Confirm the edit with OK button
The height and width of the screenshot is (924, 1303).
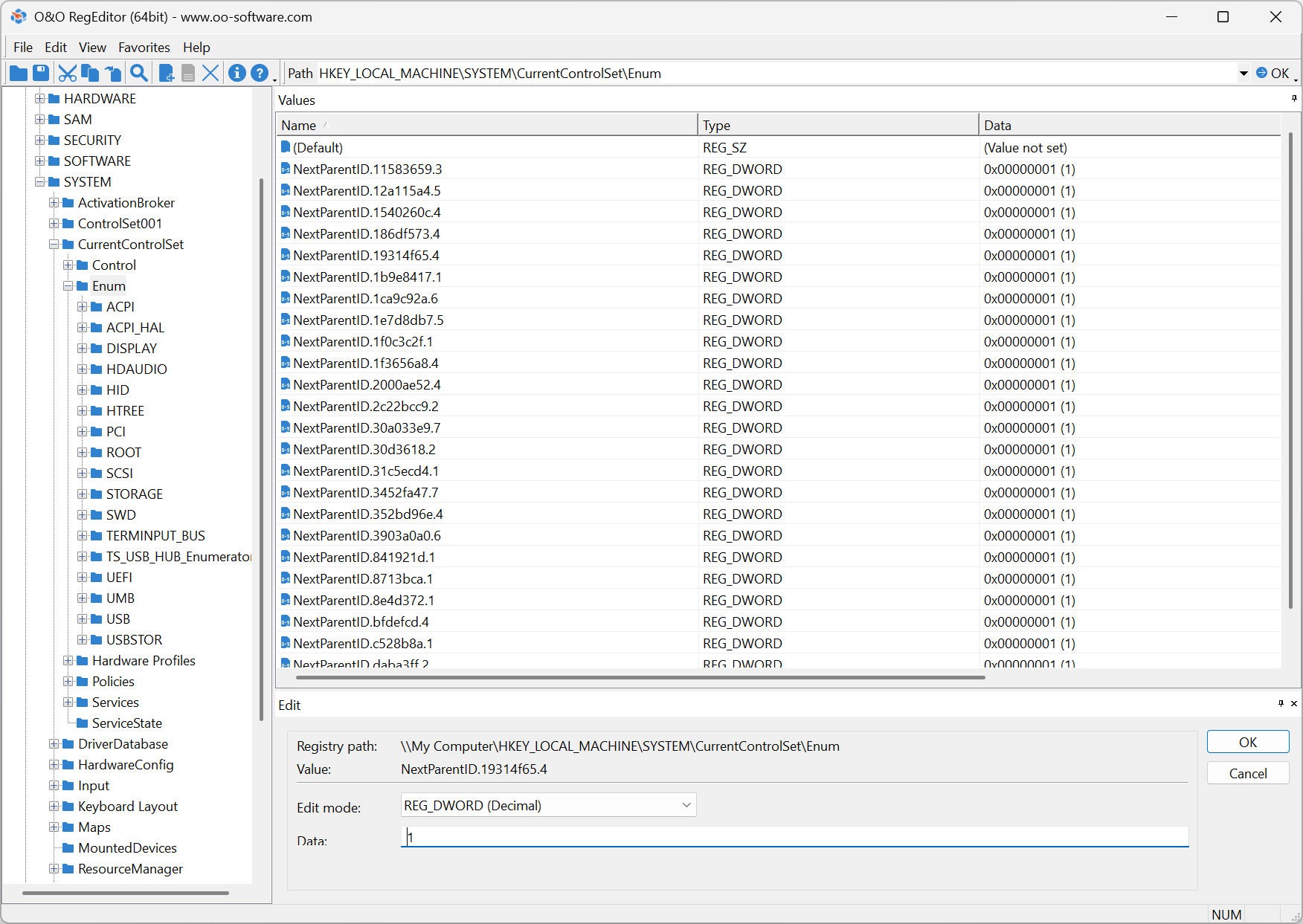(x=1247, y=742)
